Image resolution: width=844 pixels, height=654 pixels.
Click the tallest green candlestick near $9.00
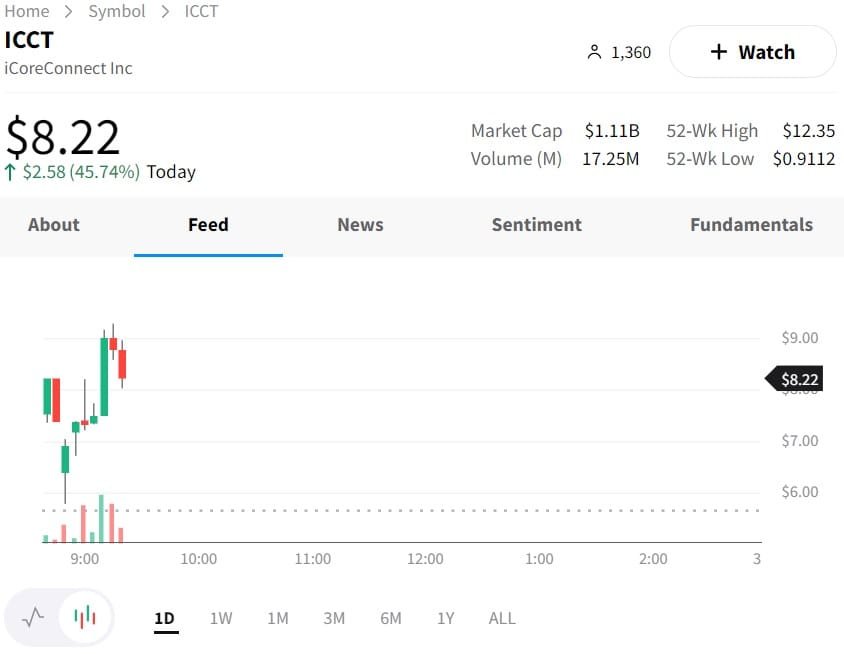pyautogui.click(x=104, y=375)
